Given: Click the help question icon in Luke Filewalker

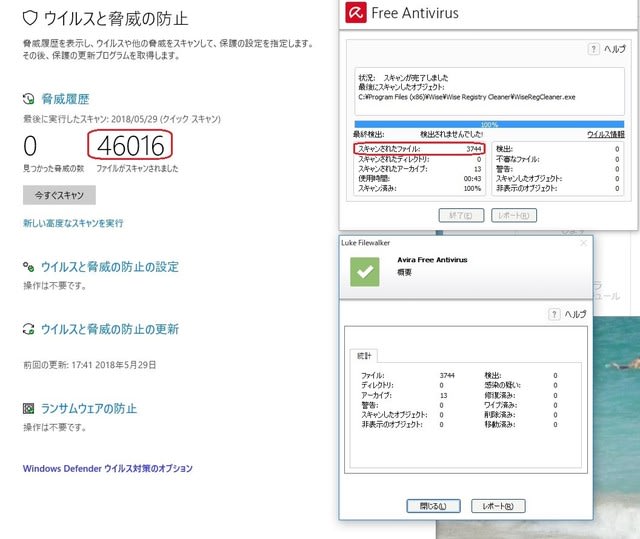Looking at the screenshot, I should [554, 314].
